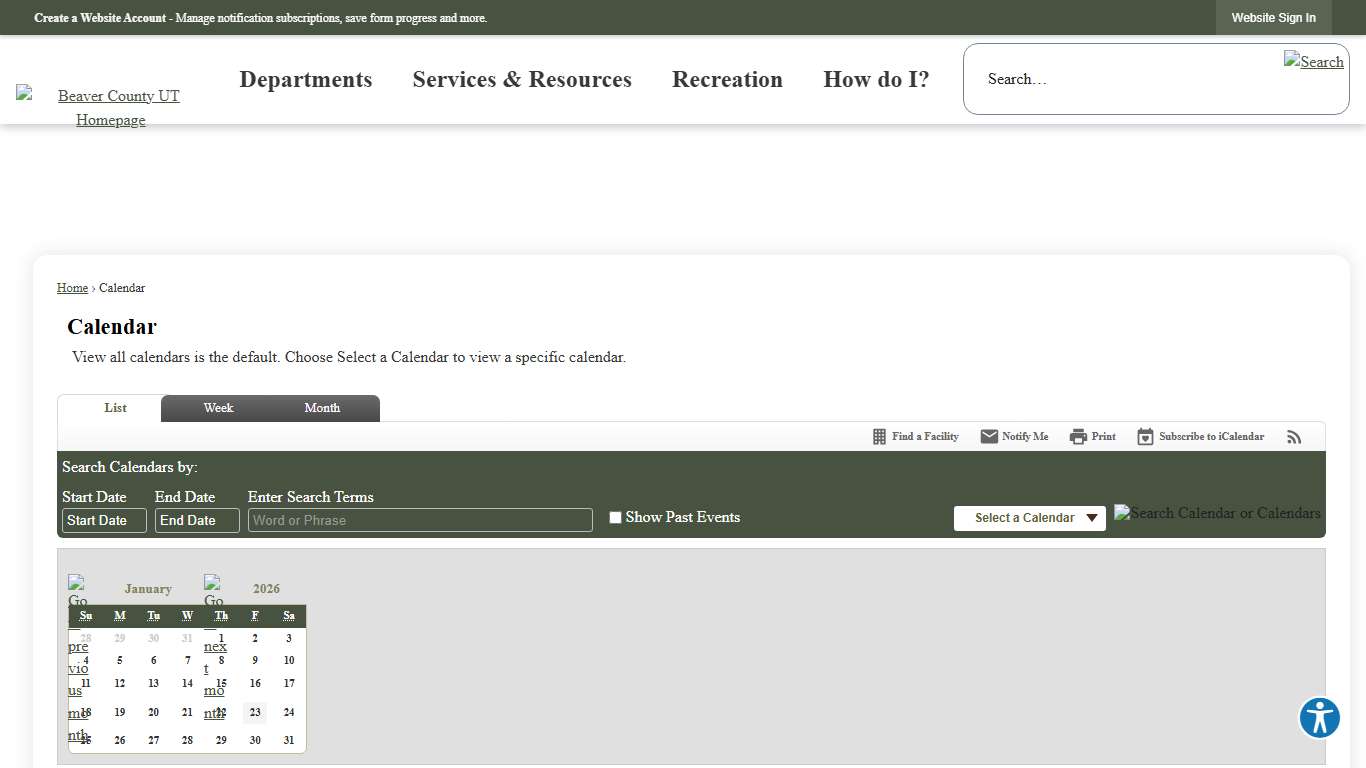1366x768 pixels.
Task: Open the accessibility widget icon
Action: tap(1319, 718)
